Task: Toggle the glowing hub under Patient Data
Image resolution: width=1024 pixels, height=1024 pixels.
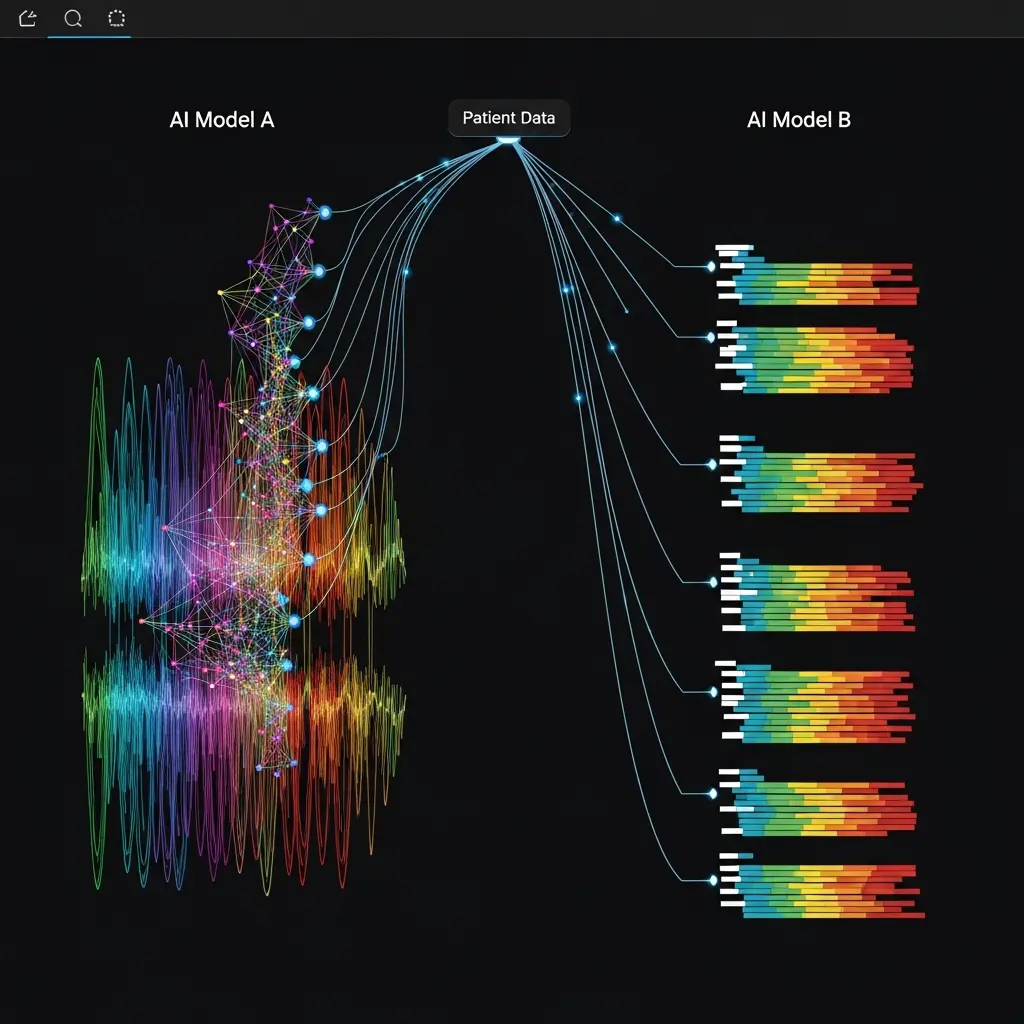Action: click(x=508, y=140)
